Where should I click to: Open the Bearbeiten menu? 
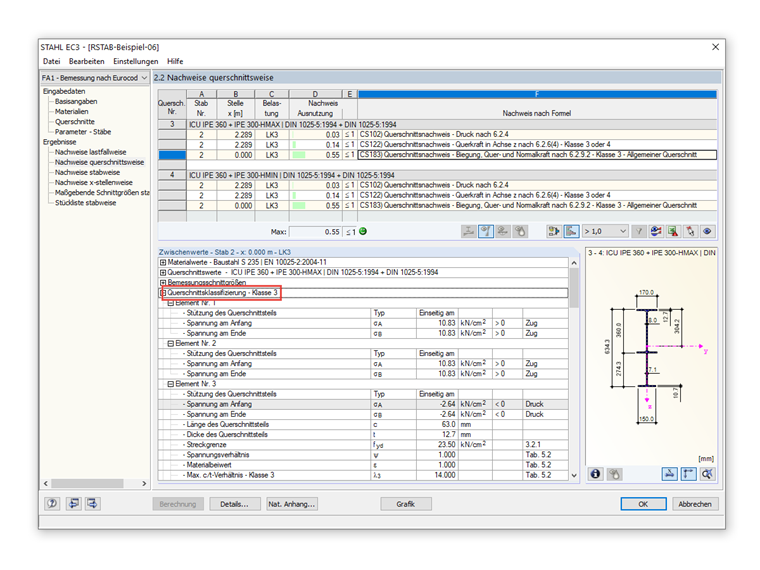coord(88,61)
